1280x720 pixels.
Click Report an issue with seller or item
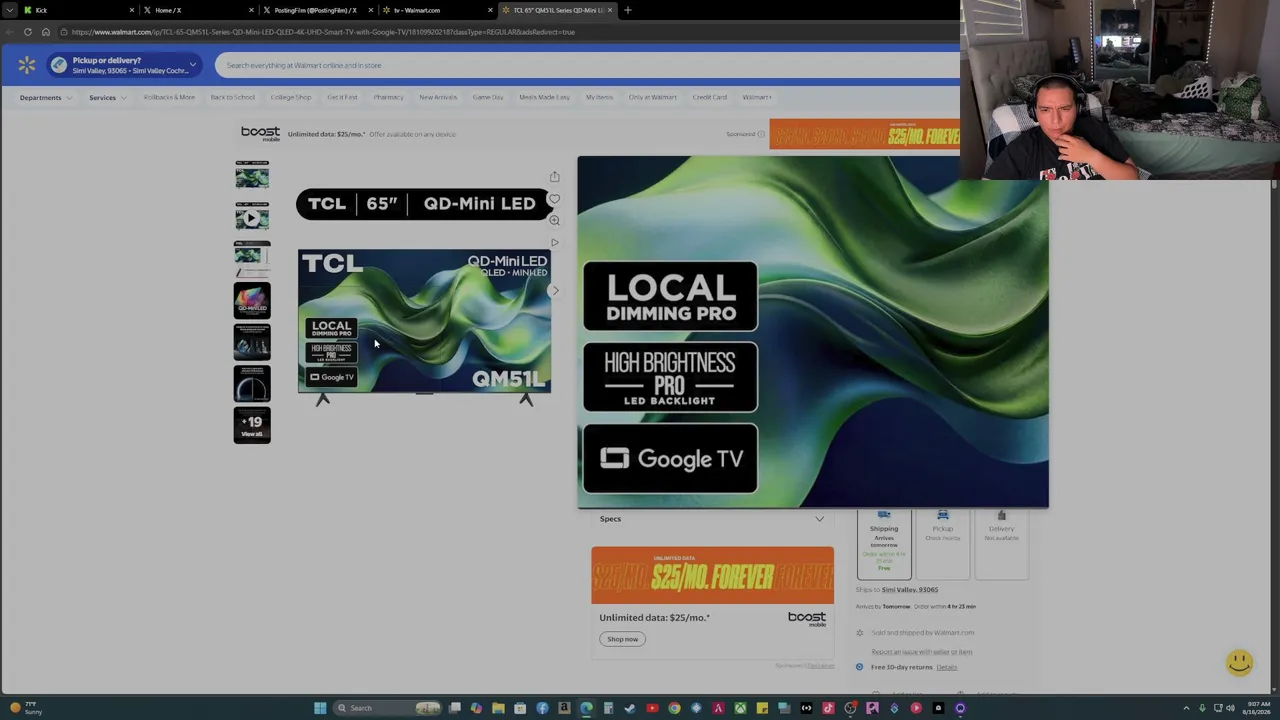pyautogui.click(x=922, y=652)
